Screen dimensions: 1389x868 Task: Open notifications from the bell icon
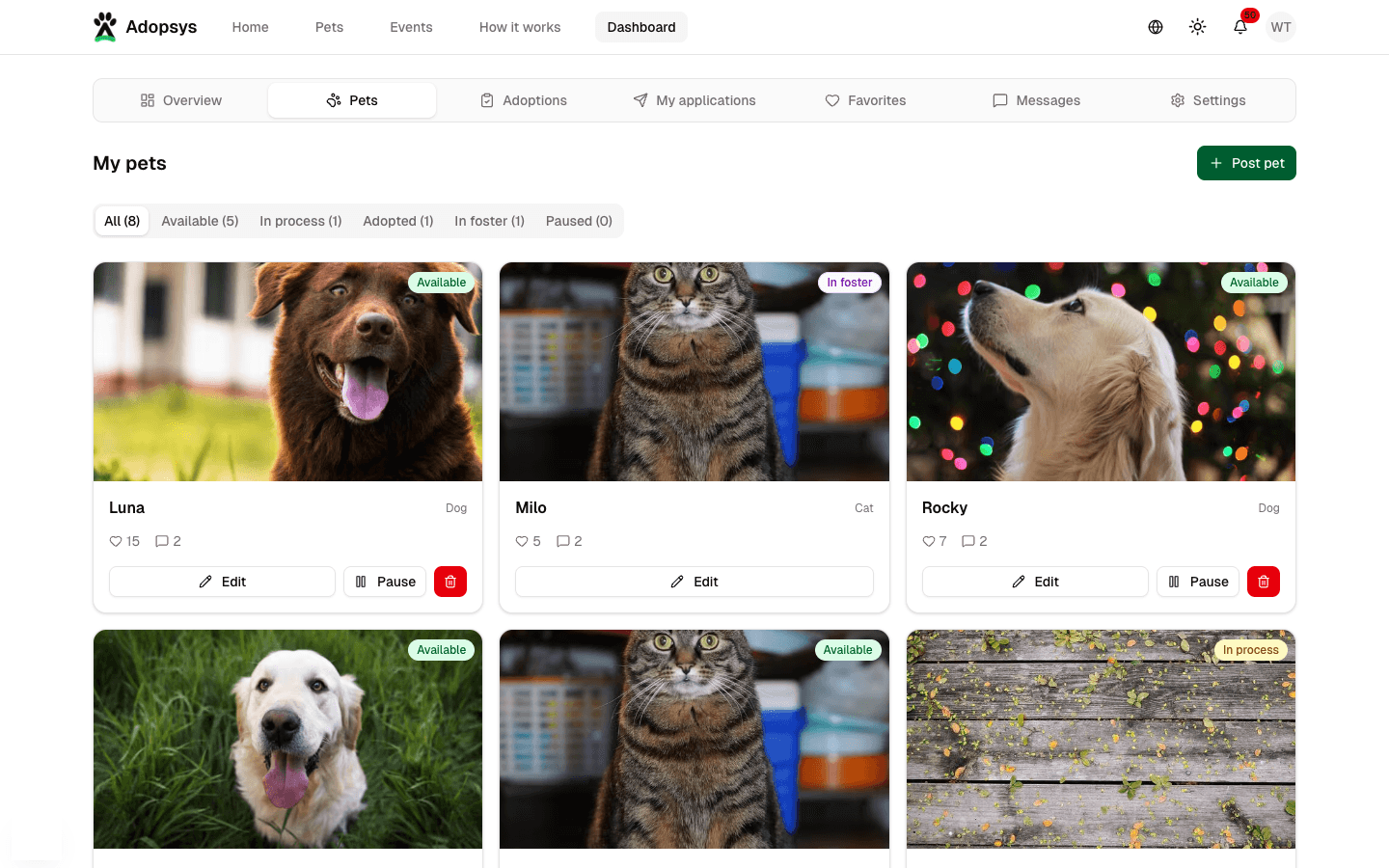click(x=1239, y=27)
